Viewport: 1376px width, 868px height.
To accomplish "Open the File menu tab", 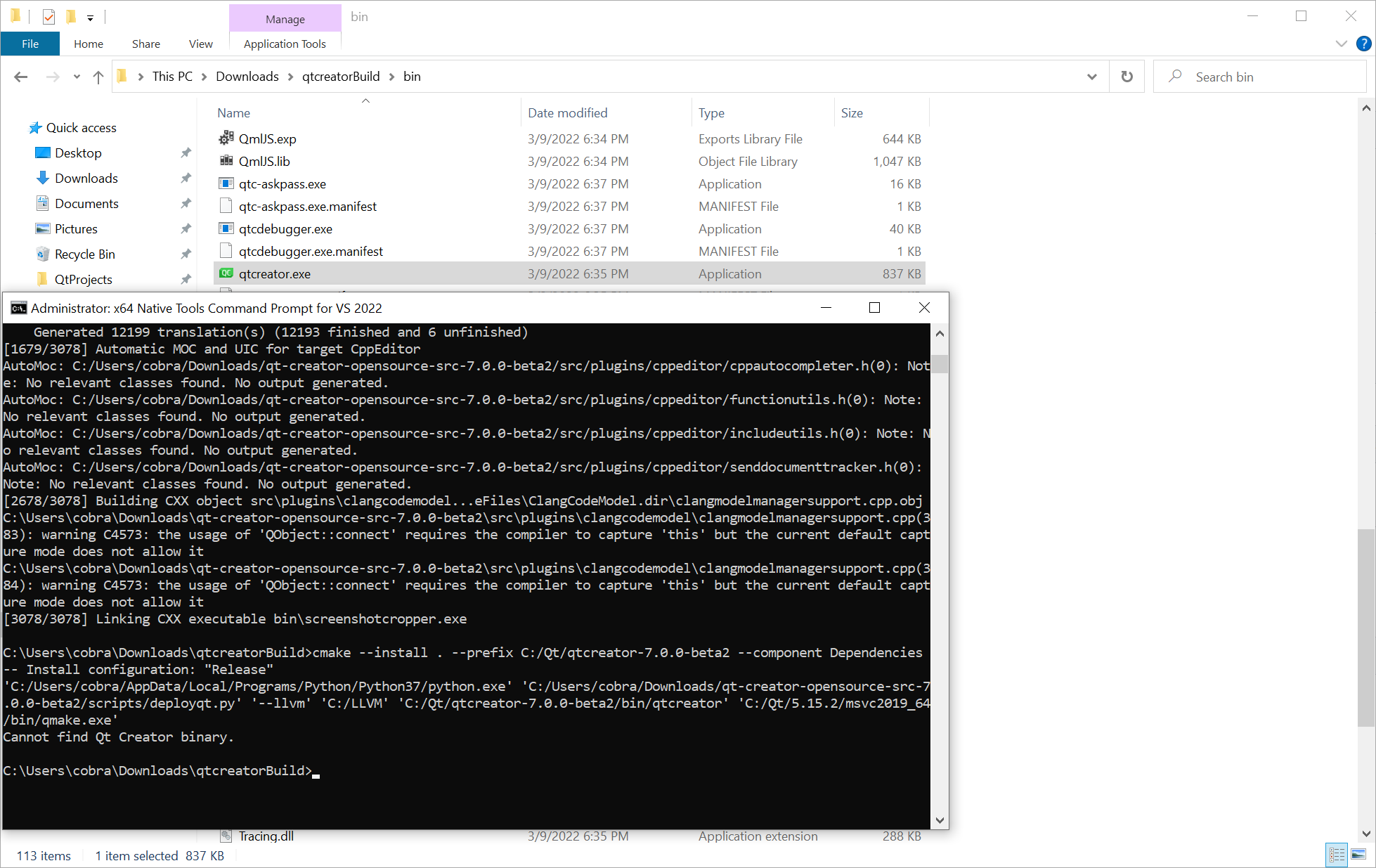I will 30,44.
